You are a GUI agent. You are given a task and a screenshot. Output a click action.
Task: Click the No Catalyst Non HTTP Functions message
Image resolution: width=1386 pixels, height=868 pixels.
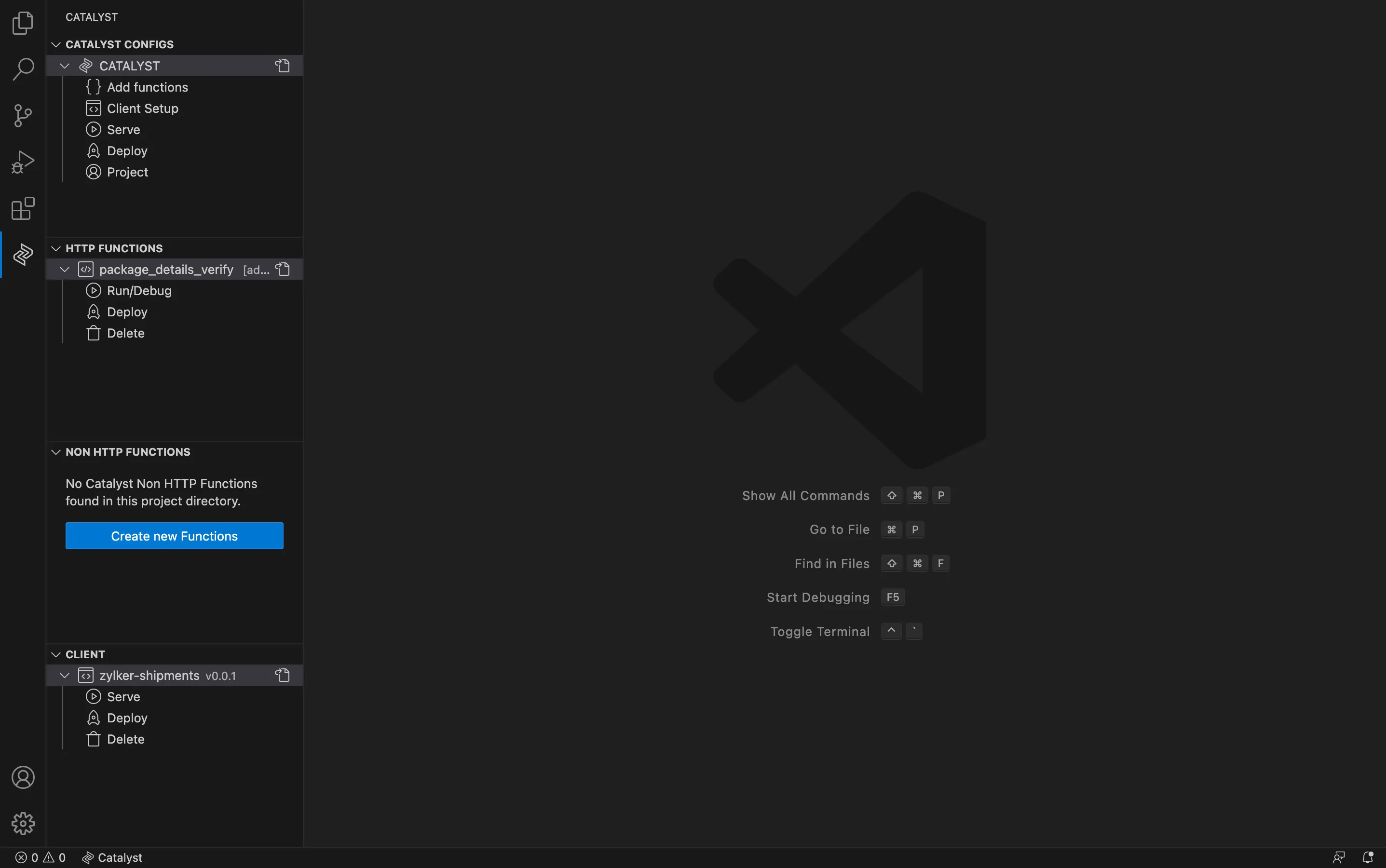[x=162, y=492]
